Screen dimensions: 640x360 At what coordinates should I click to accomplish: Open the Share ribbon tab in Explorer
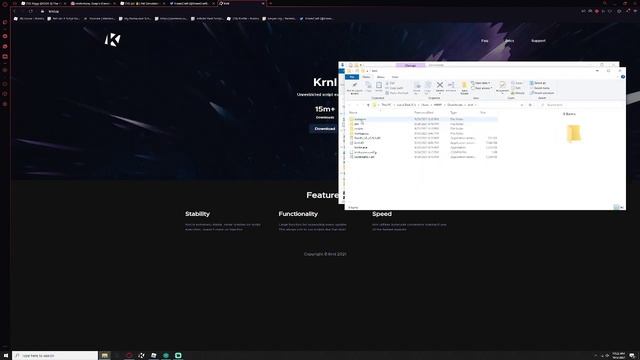tap(380, 77)
